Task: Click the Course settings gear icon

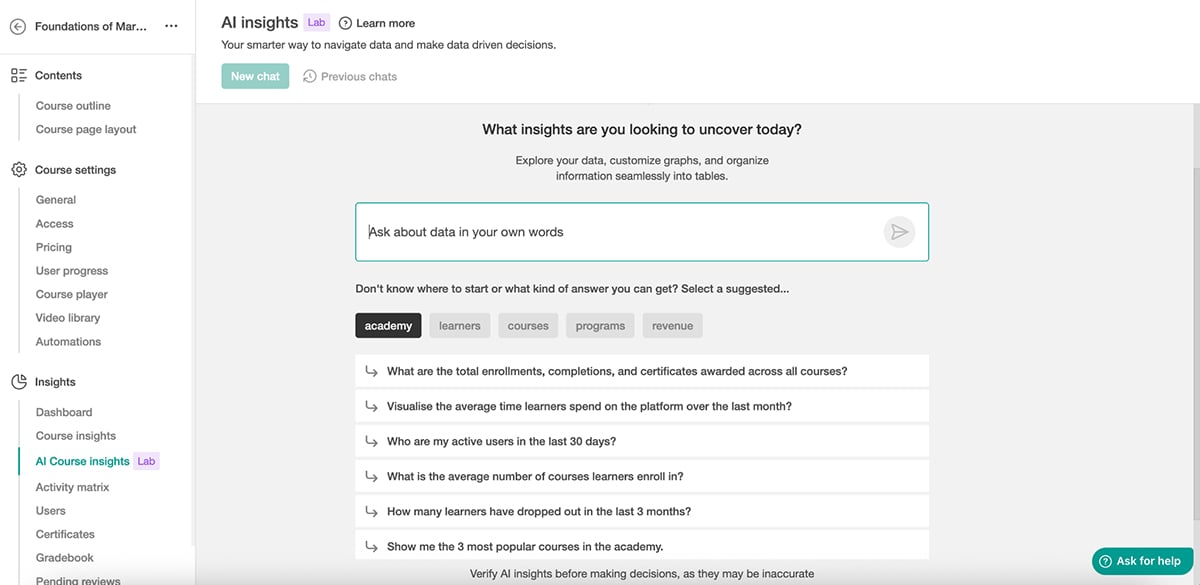Action: (18, 169)
